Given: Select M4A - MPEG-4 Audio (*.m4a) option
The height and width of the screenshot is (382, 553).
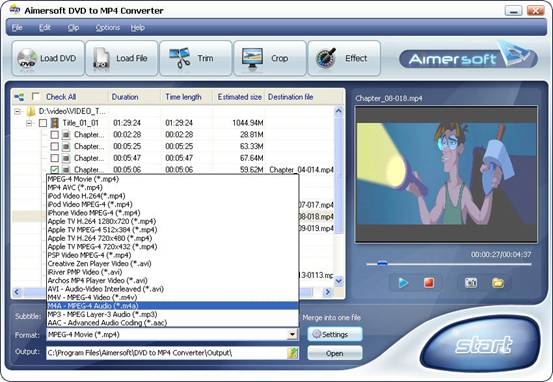Looking at the screenshot, I should pos(172,306).
